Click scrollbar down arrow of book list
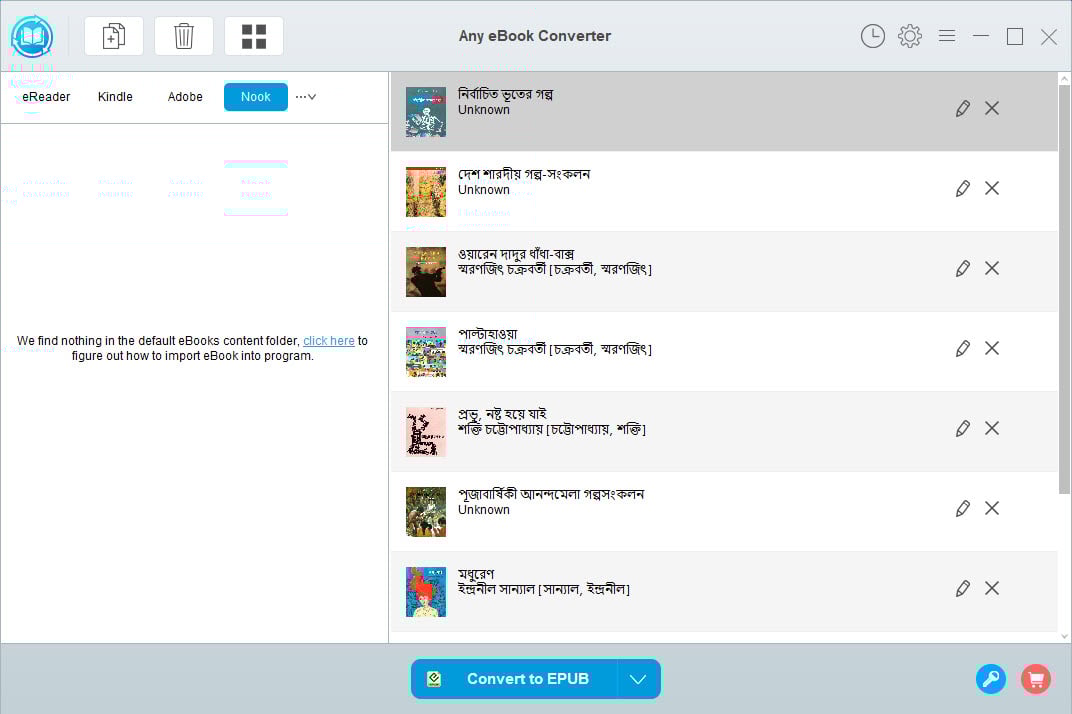This screenshot has height=714, width=1072. click(x=1064, y=636)
